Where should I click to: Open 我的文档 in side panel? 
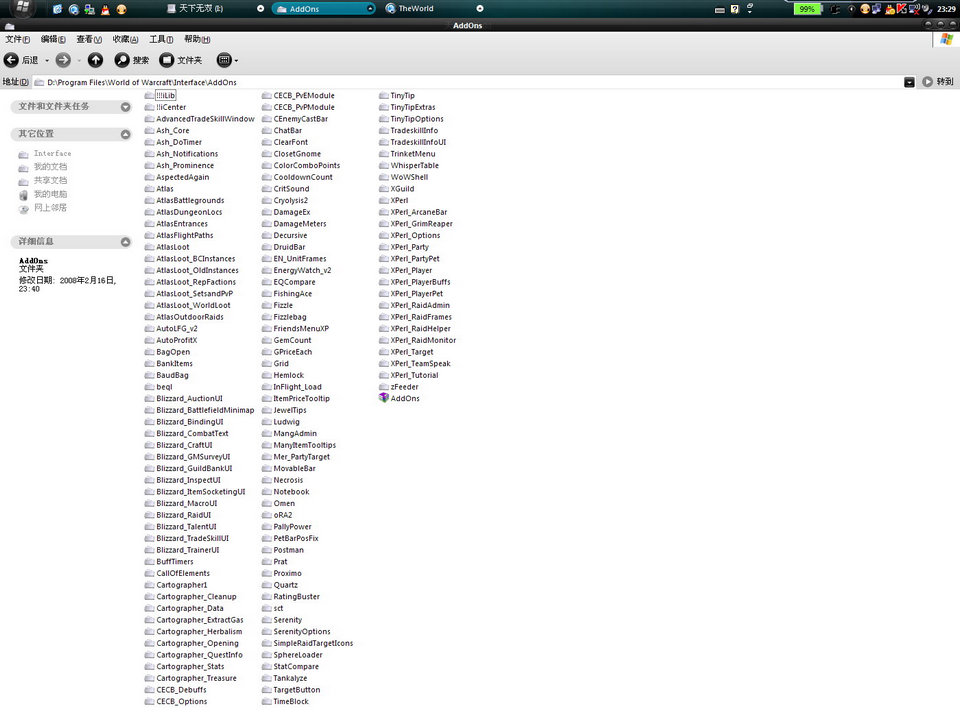(x=50, y=167)
